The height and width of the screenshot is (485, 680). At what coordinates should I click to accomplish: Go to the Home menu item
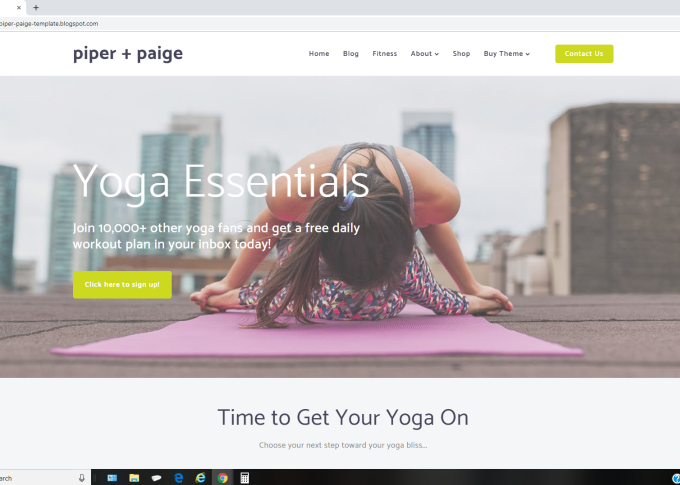click(319, 54)
